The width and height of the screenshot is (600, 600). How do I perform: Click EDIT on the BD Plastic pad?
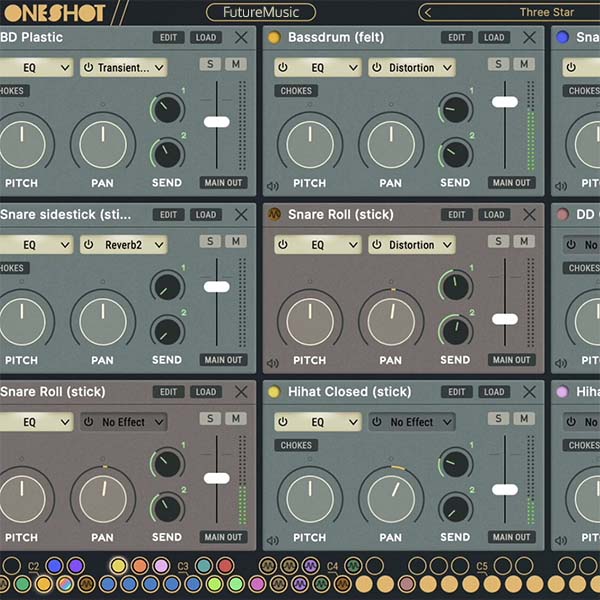[168, 38]
